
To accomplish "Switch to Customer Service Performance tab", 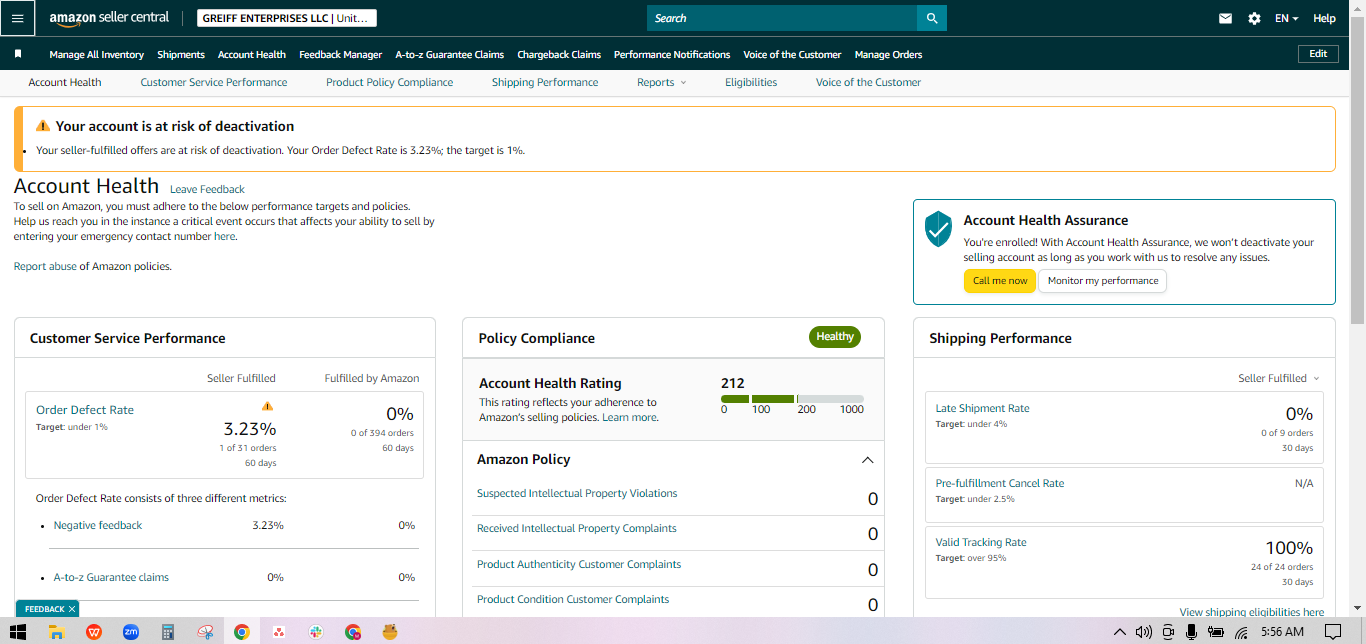I will click(x=214, y=82).
